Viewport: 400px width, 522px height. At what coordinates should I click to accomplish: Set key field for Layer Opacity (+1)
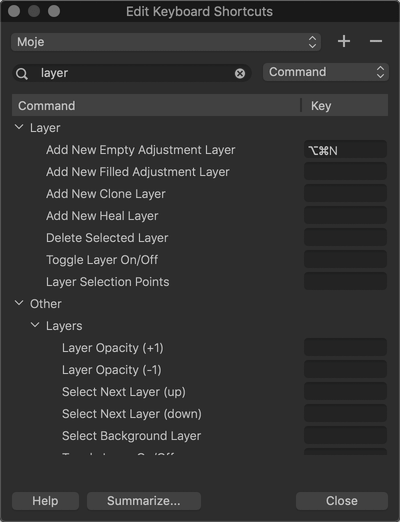345,348
